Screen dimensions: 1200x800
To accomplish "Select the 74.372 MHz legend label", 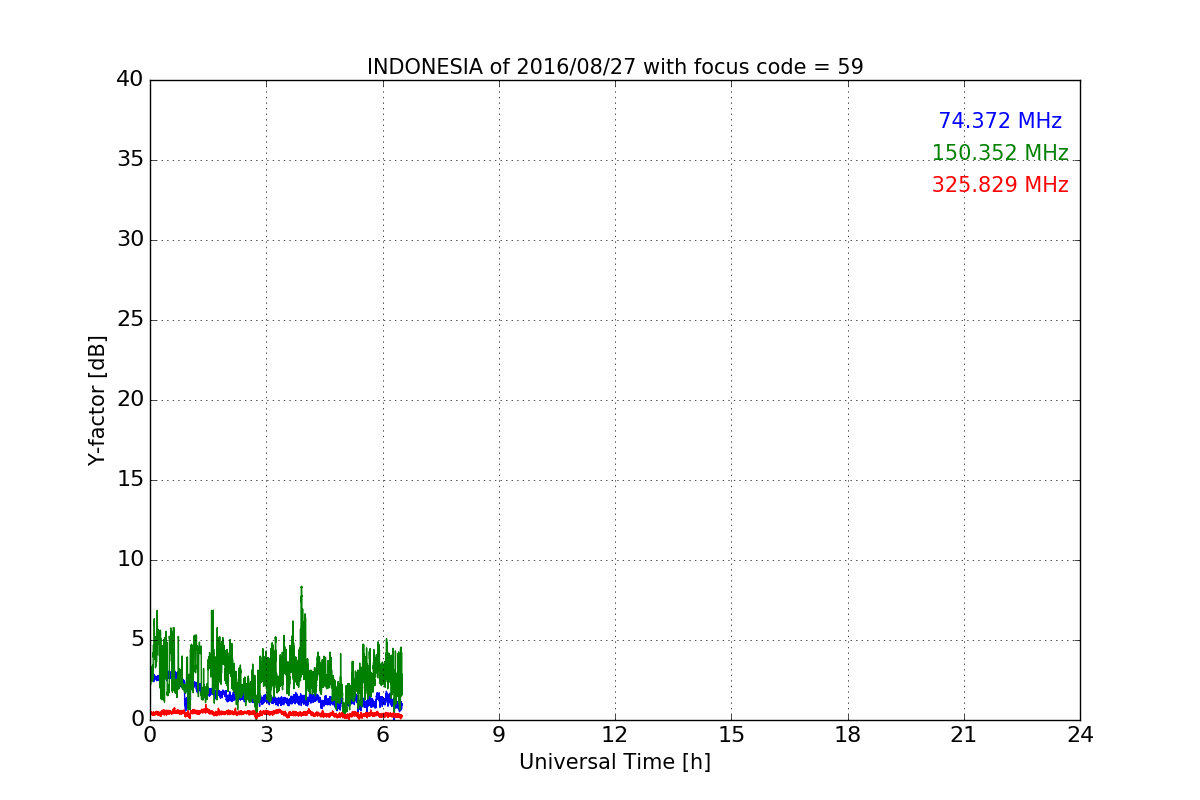I will [1000, 121].
